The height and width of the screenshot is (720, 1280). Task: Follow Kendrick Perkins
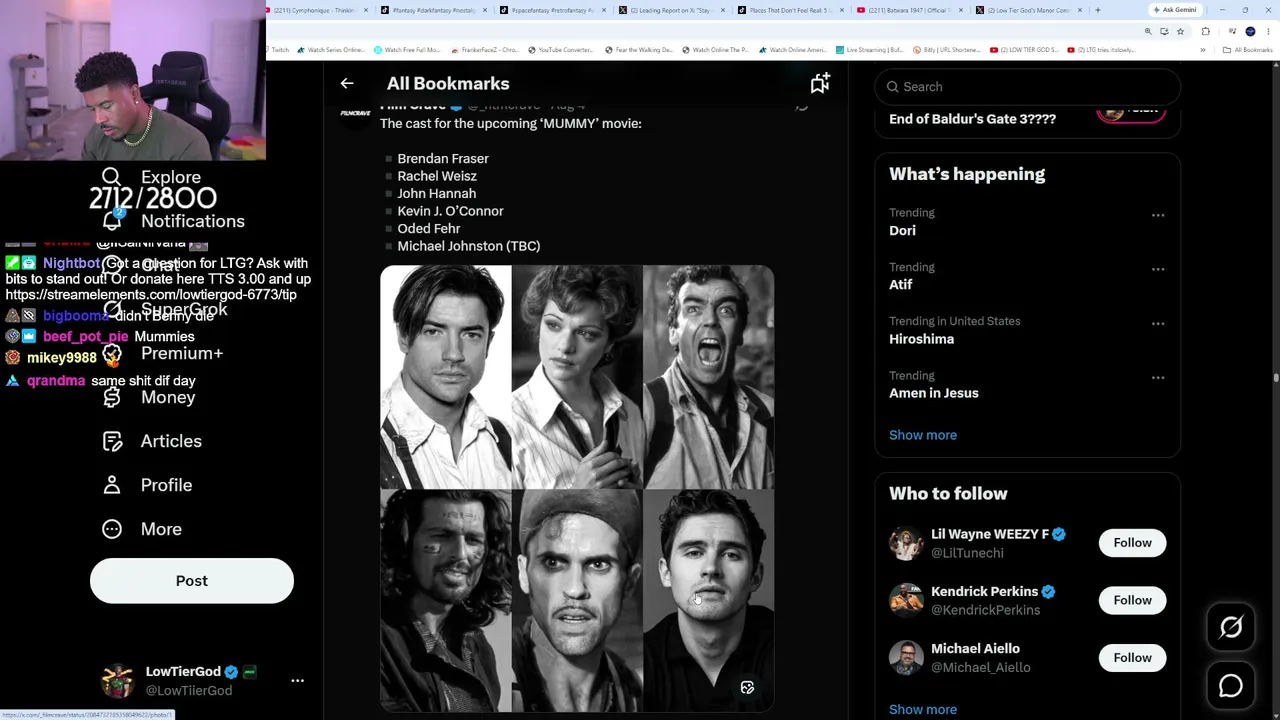pyautogui.click(x=1132, y=600)
